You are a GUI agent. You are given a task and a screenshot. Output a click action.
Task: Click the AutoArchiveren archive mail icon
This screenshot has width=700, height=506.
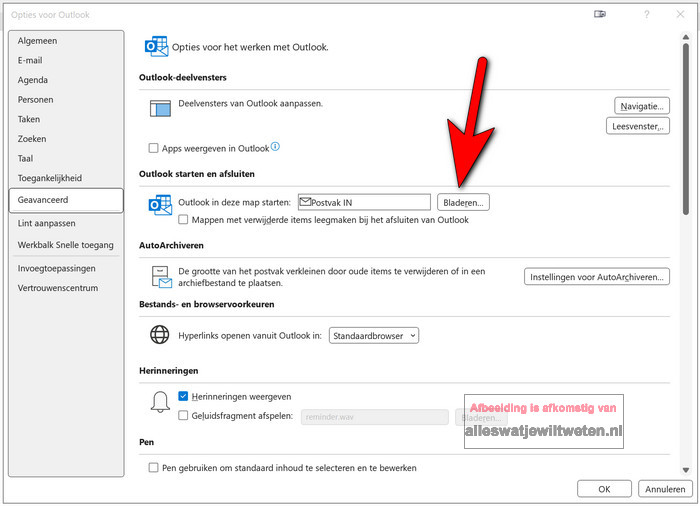[161, 277]
